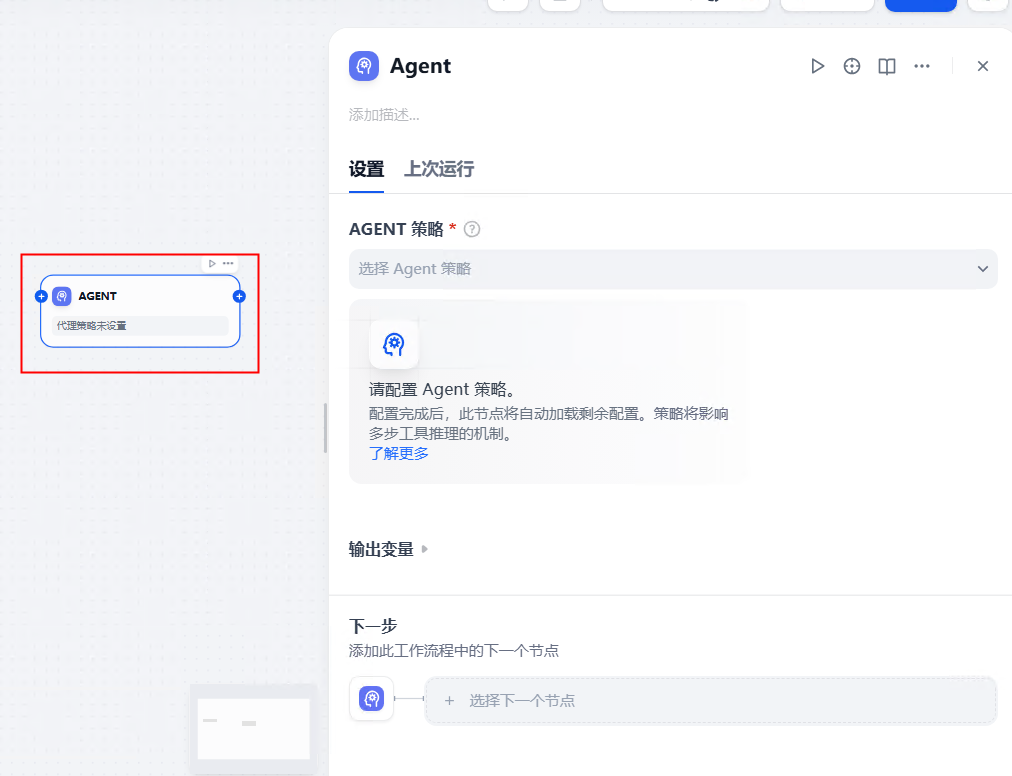
Task: Click the minimap in the bottom-left corner
Action: pyautogui.click(x=253, y=727)
